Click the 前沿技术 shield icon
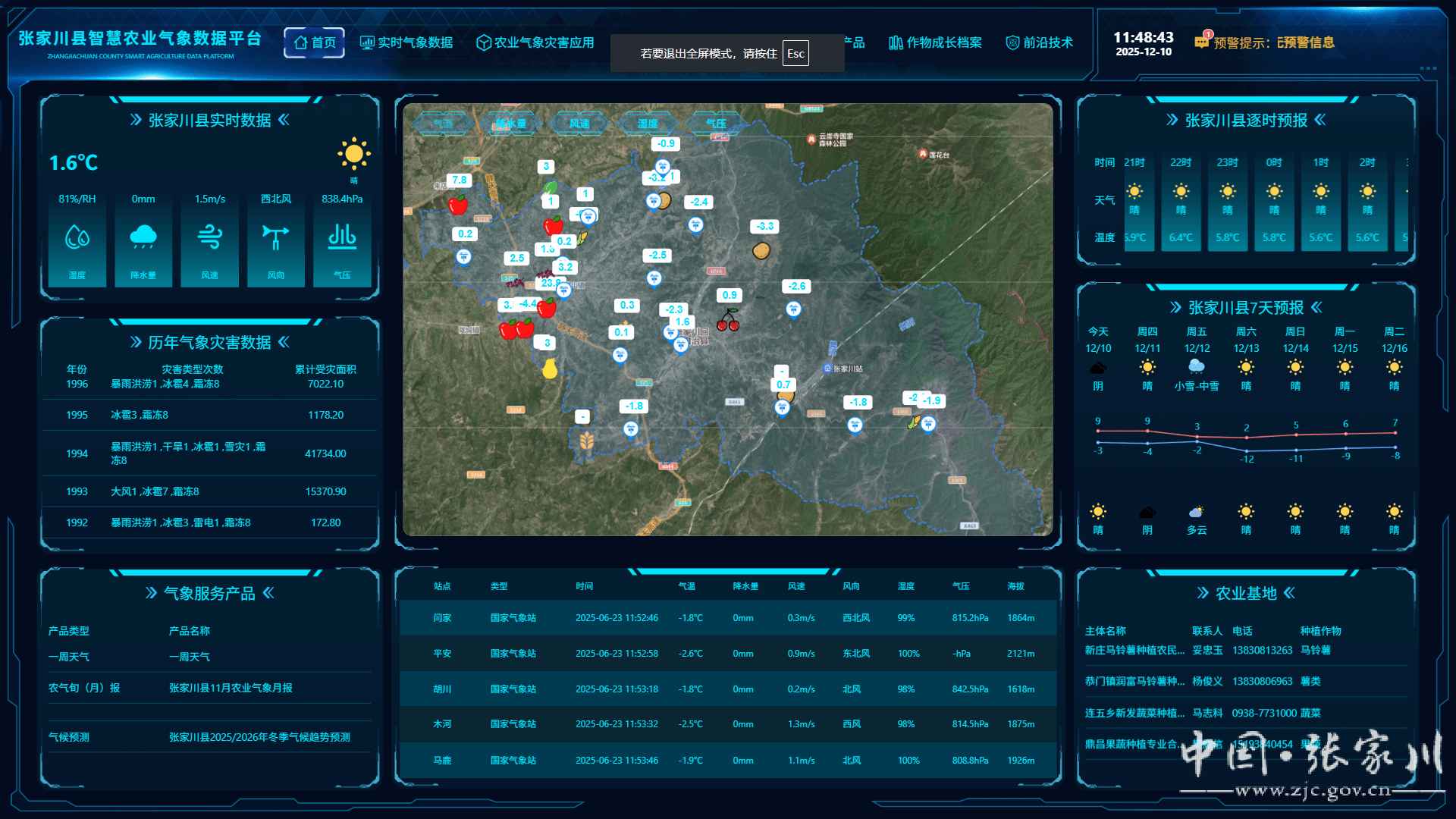This screenshot has height=819, width=1456. pyautogui.click(x=1012, y=42)
